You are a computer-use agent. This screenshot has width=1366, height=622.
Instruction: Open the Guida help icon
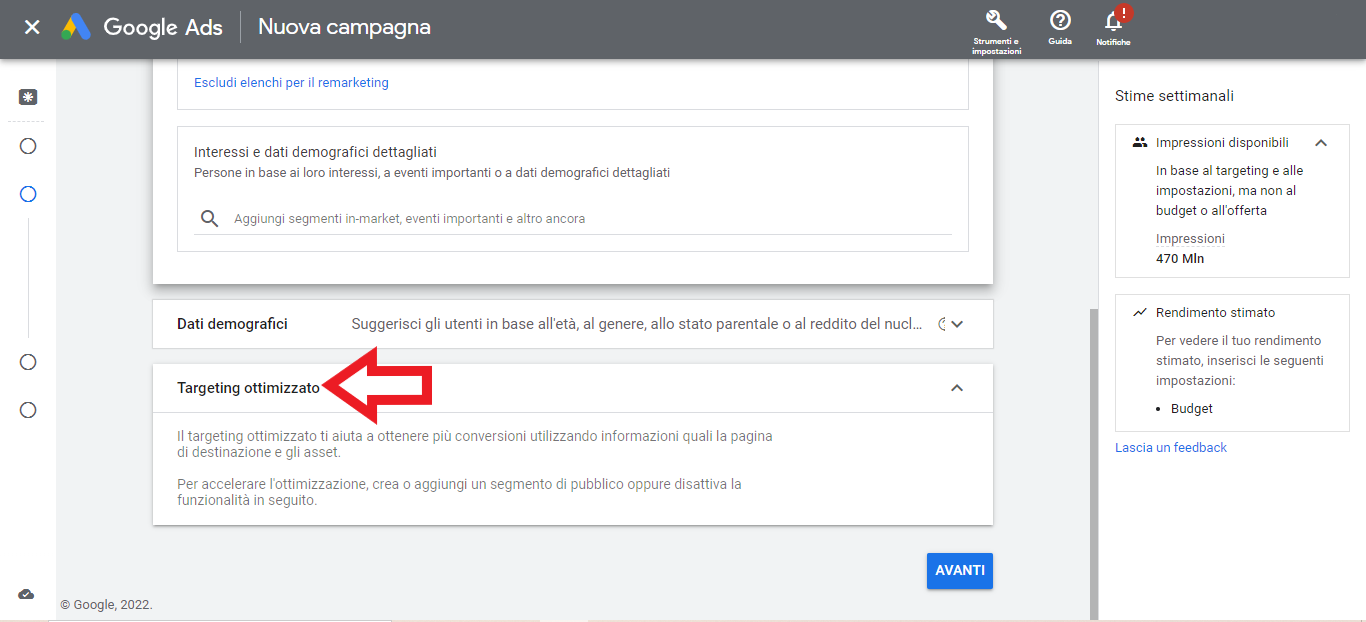(x=1060, y=21)
